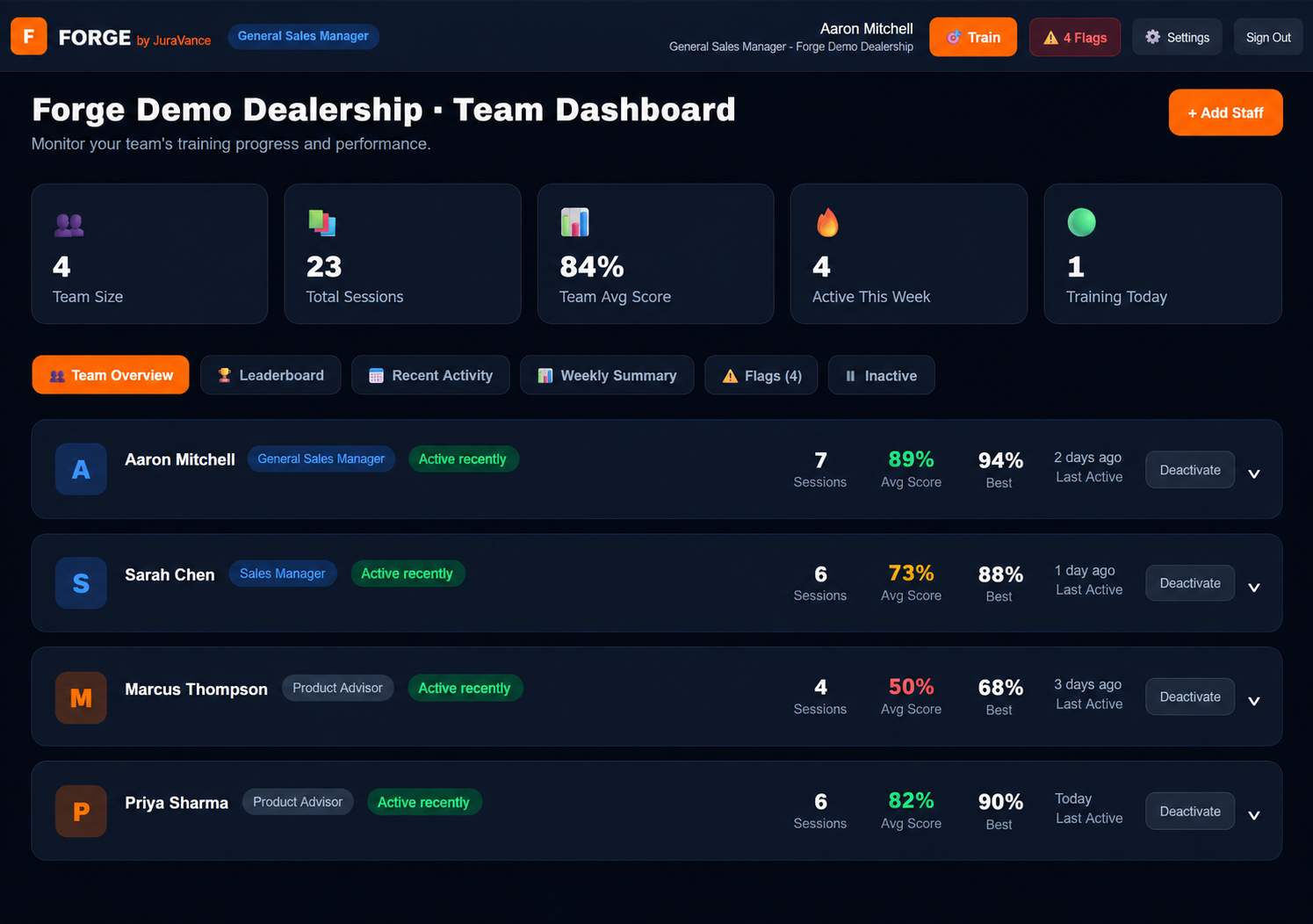Click Priya Sharma's Product Advisor badge
1313x924 pixels.
pyautogui.click(x=298, y=802)
